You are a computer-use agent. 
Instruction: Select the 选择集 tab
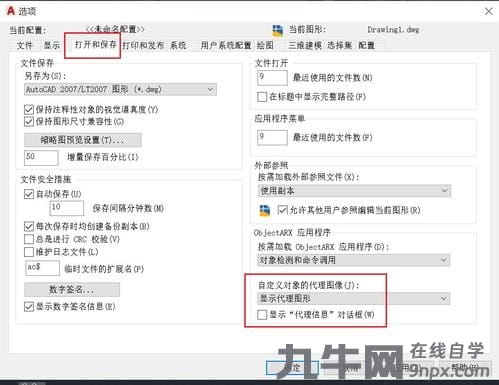[x=339, y=45]
